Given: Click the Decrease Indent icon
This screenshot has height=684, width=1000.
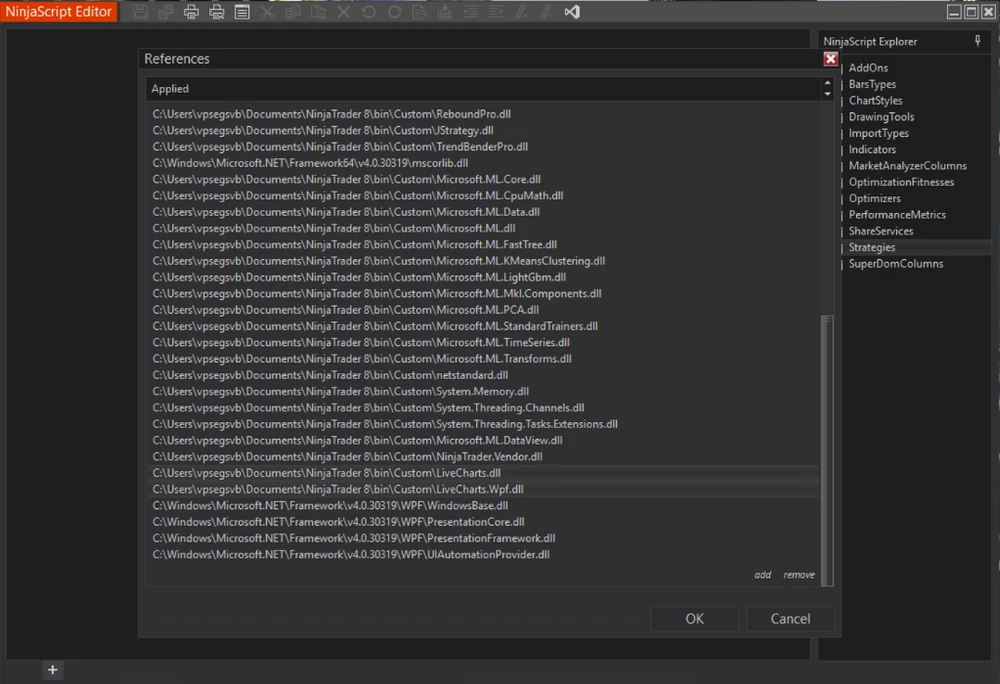Looking at the screenshot, I should (471, 12).
